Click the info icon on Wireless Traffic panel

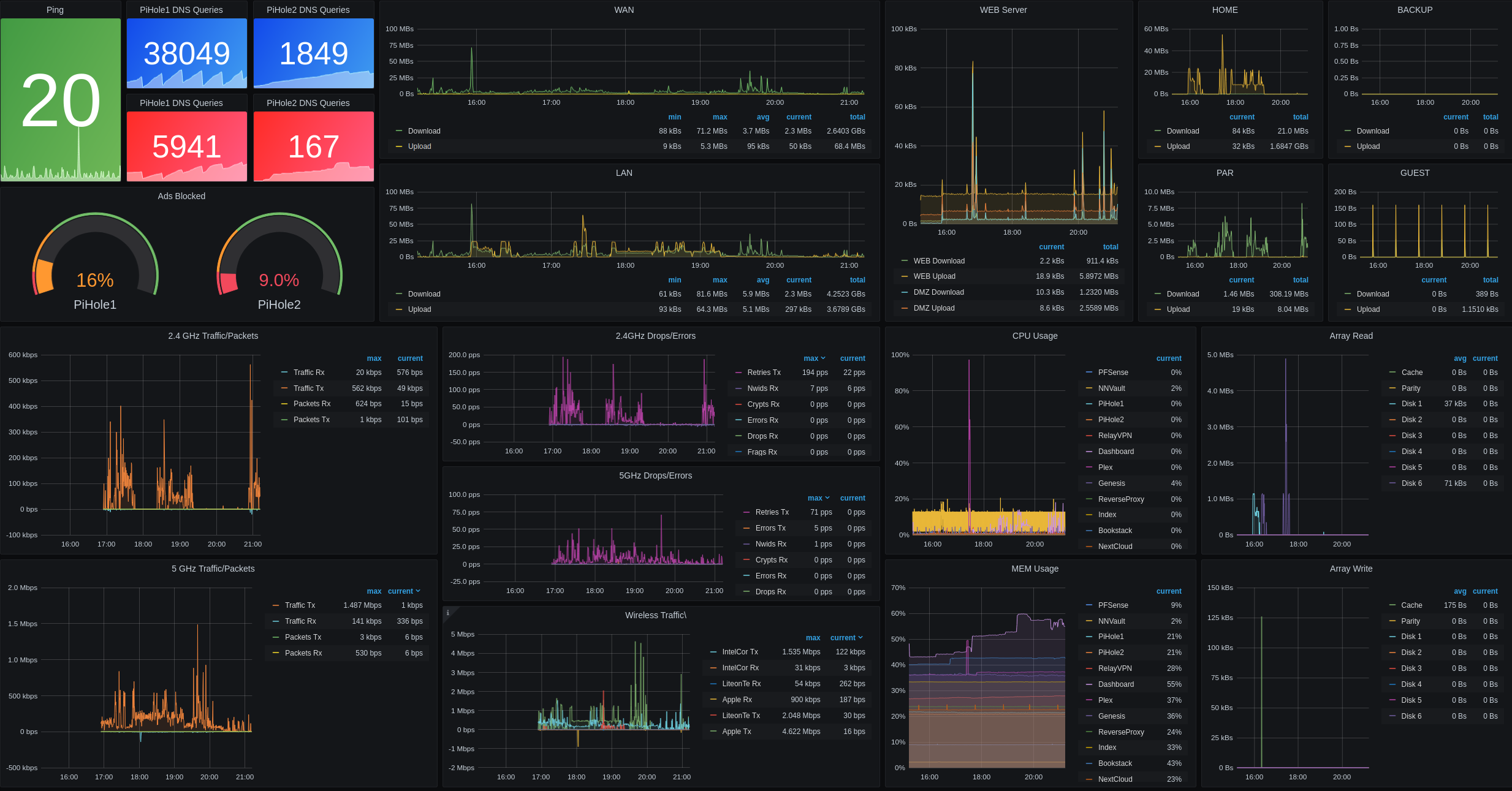tap(447, 613)
